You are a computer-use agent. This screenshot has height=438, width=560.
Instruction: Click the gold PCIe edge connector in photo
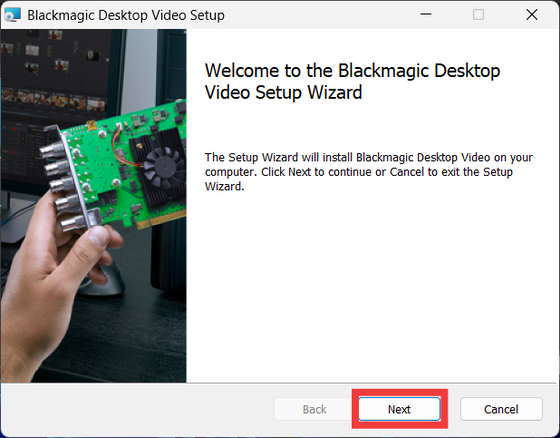click(161, 219)
